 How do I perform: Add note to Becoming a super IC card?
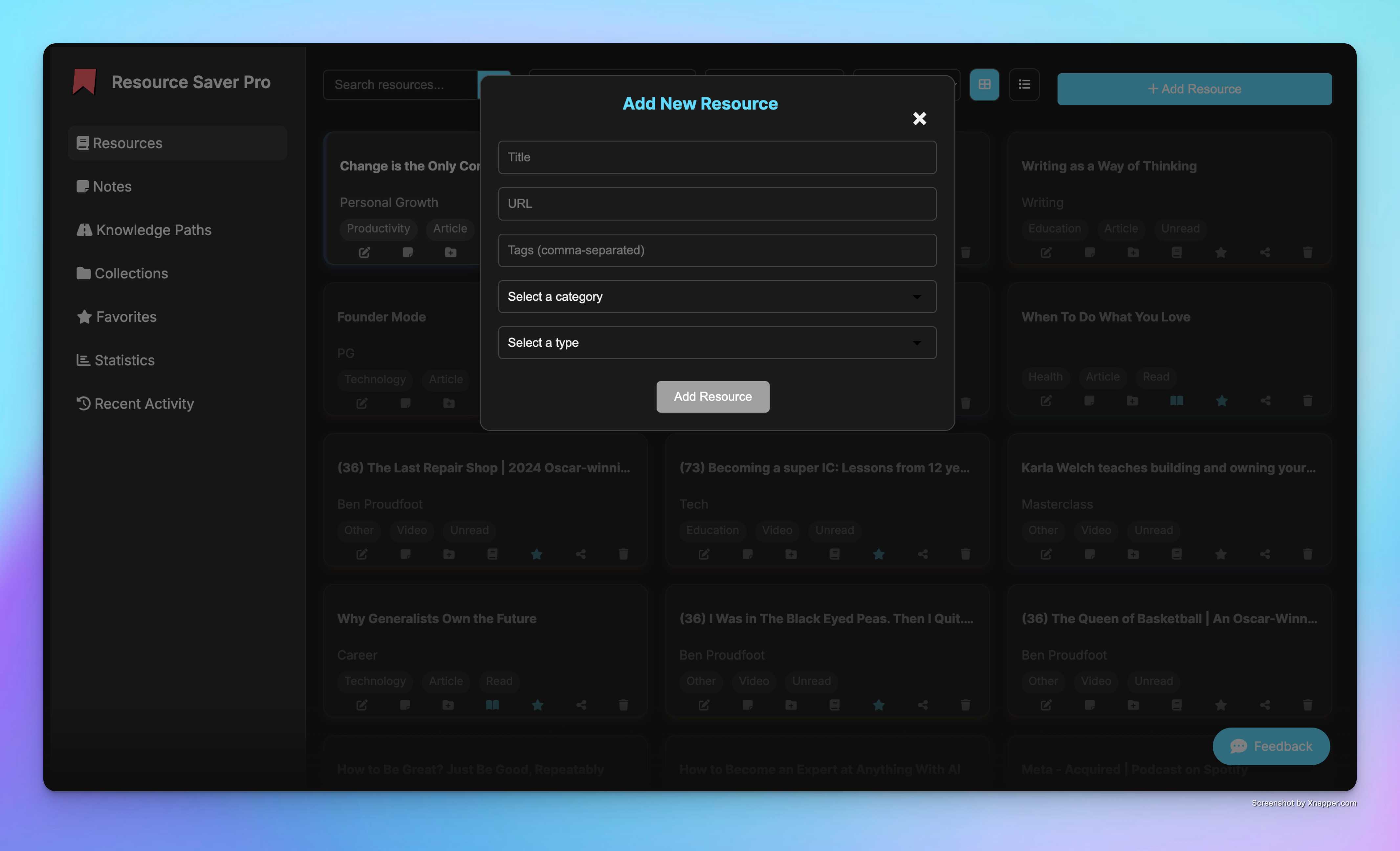tap(748, 554)
